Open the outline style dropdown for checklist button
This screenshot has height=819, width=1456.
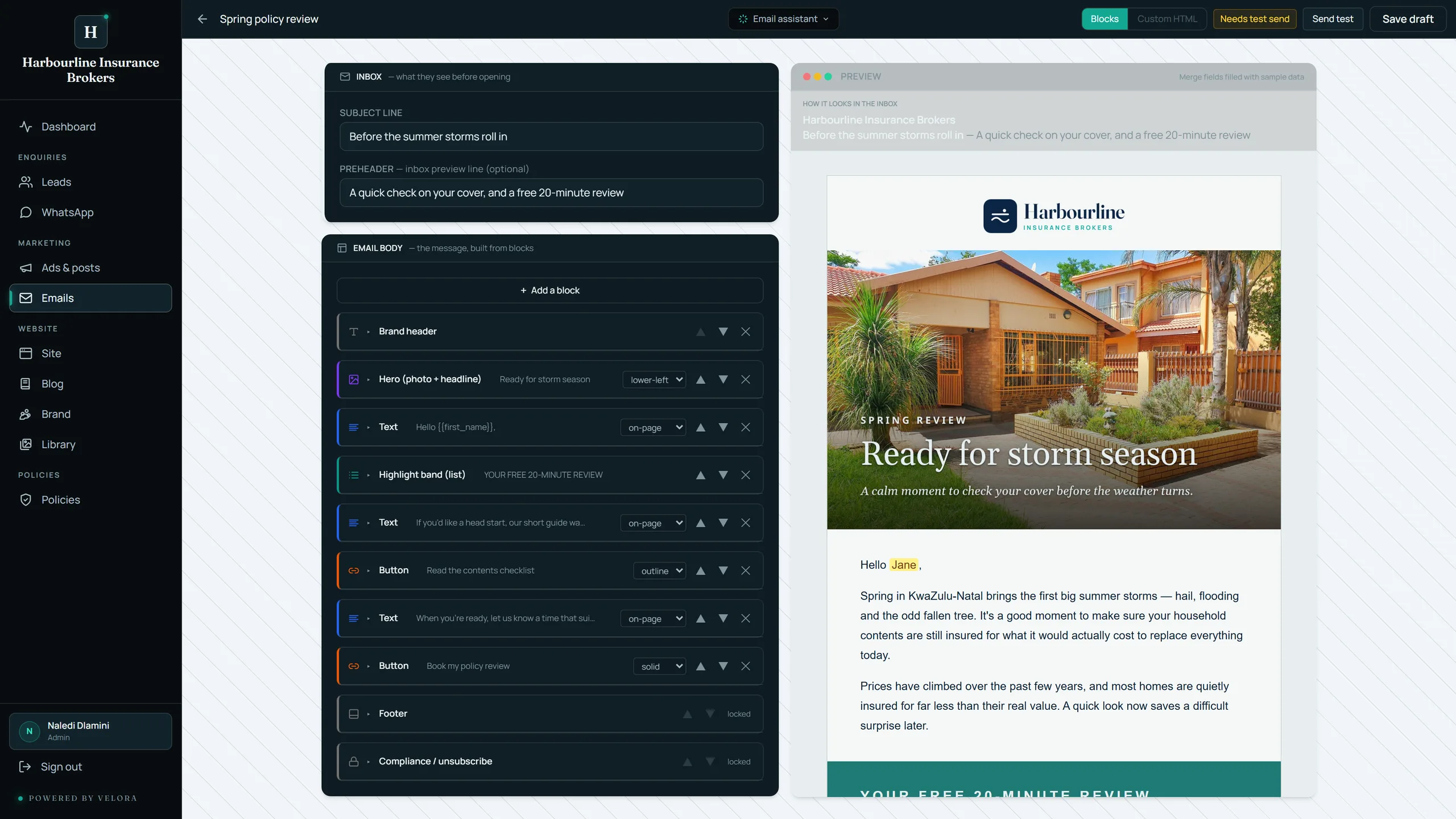coord(660,571)
